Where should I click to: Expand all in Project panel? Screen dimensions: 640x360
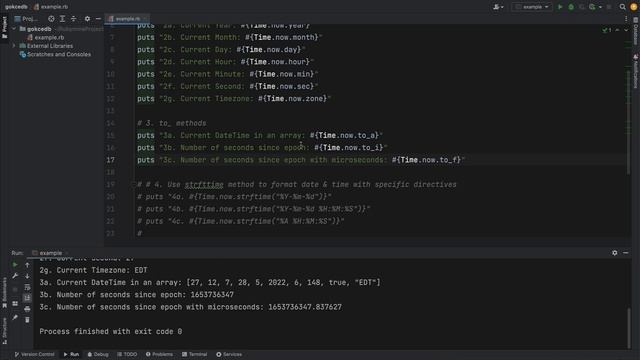[x=62, y=19]
